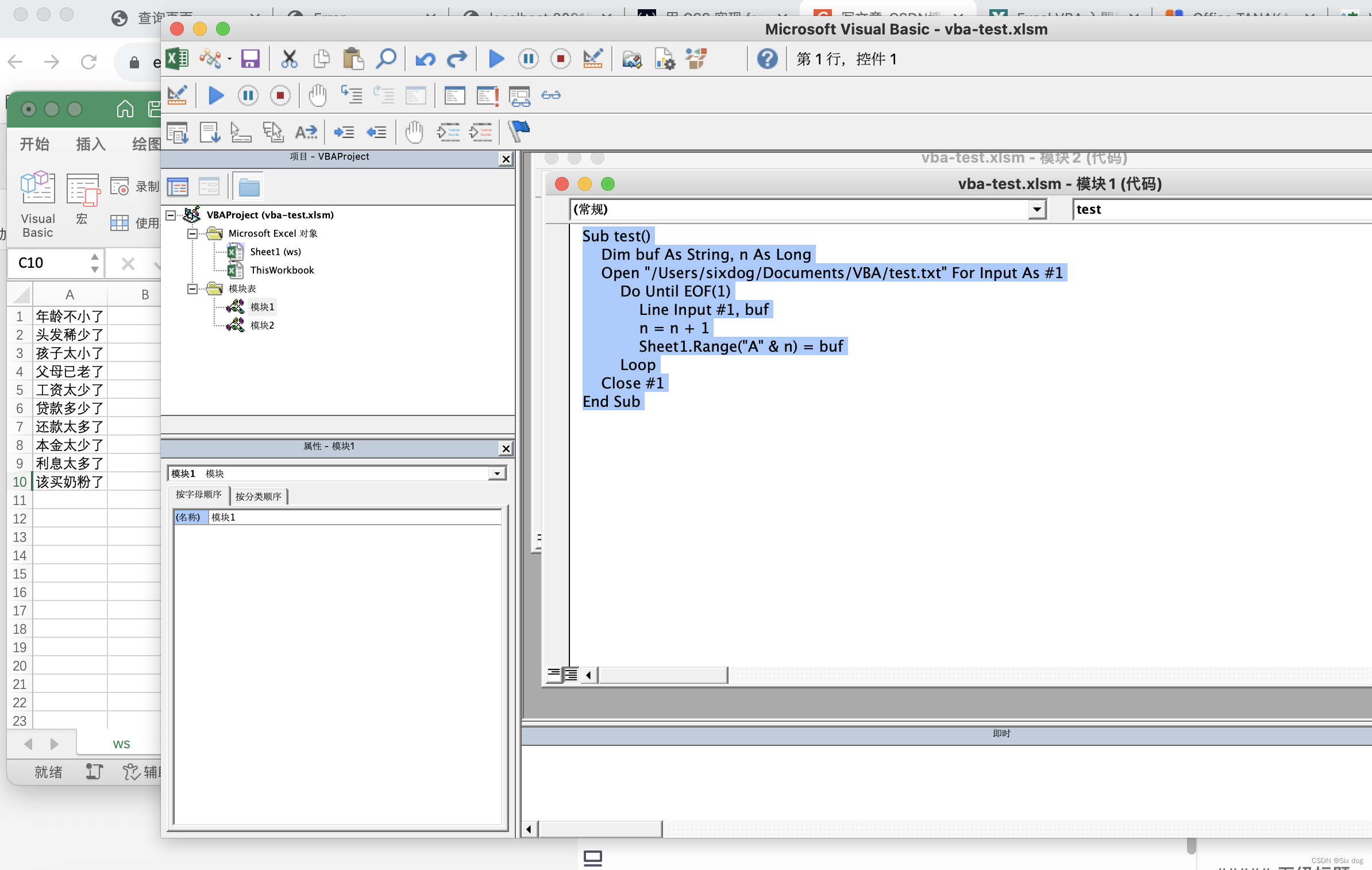Click Complete Word icon in edit toolbar
Viewport: 1372px width, 870px height.
click(306, 132)
